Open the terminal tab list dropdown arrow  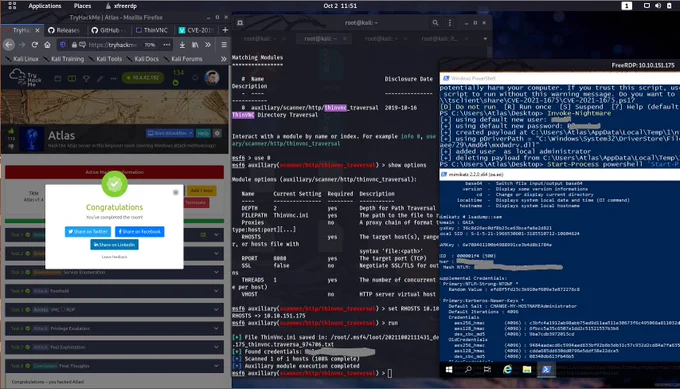click(485, 39)
